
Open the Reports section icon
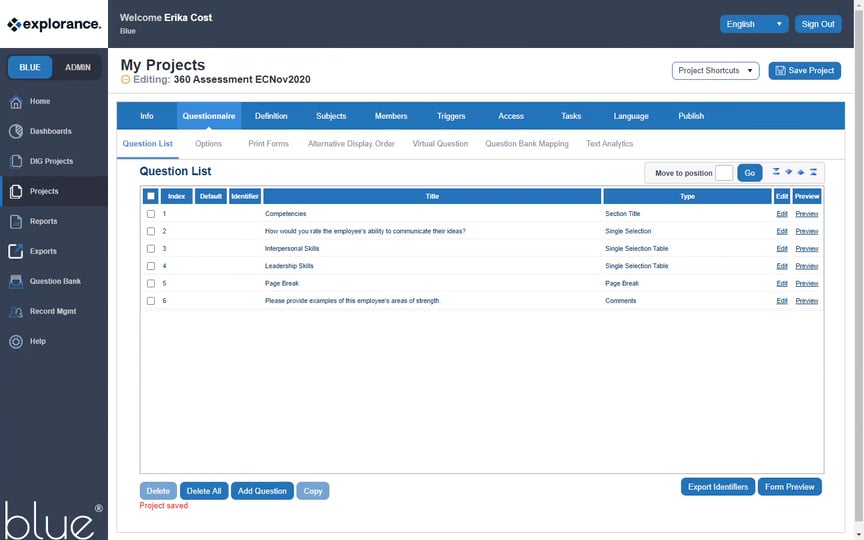pos(16,221)
